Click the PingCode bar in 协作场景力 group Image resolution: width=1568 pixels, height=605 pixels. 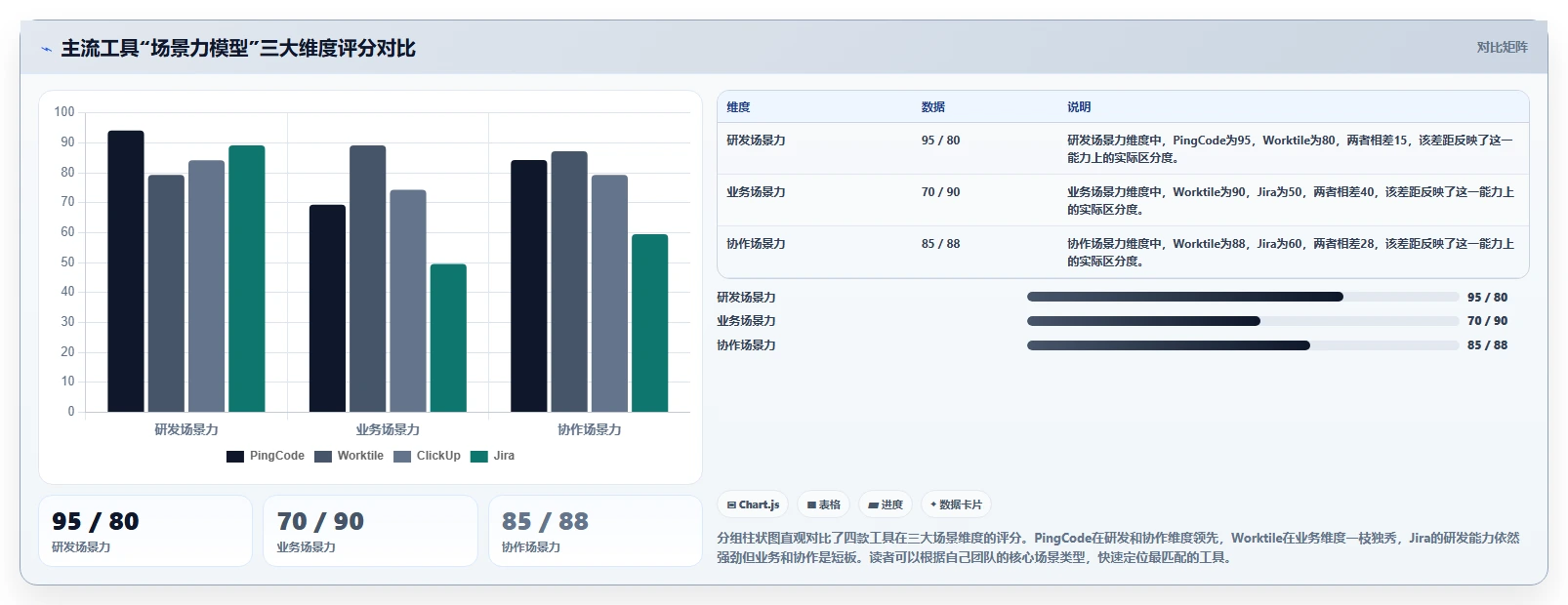(529, 286)
